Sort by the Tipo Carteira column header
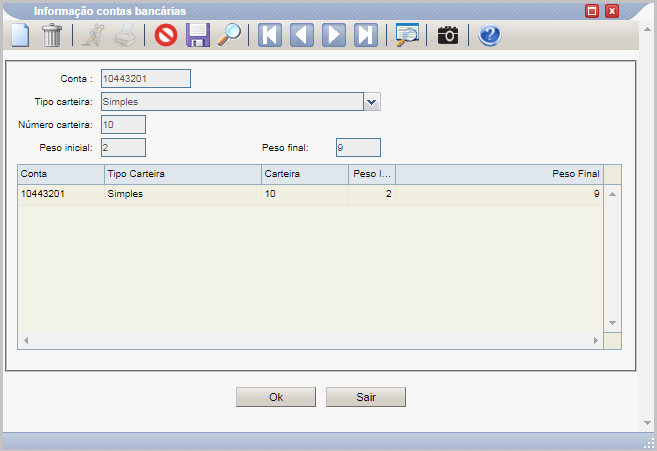657x451 pixels. (183, 174)
